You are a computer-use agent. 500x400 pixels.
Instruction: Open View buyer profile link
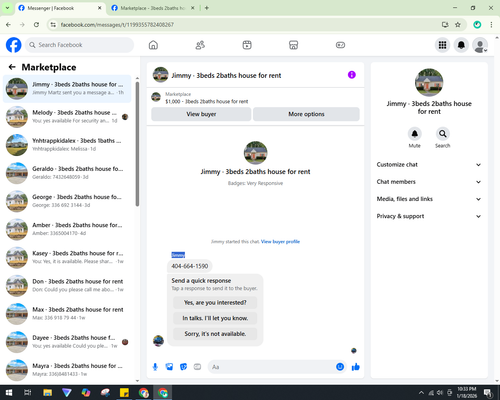pos(280,242)
